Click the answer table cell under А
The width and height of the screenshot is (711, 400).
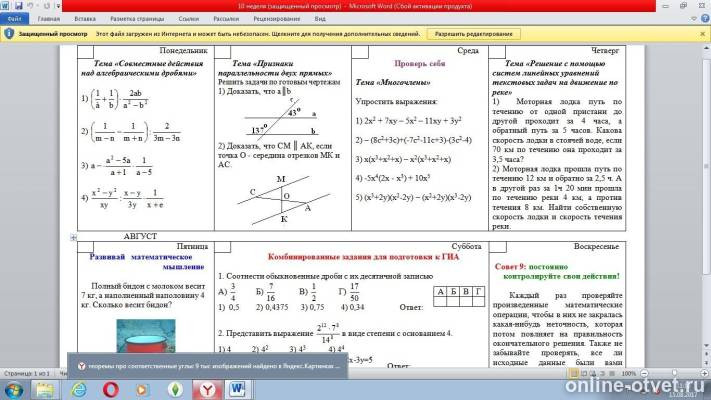click(x=440, y=302)
